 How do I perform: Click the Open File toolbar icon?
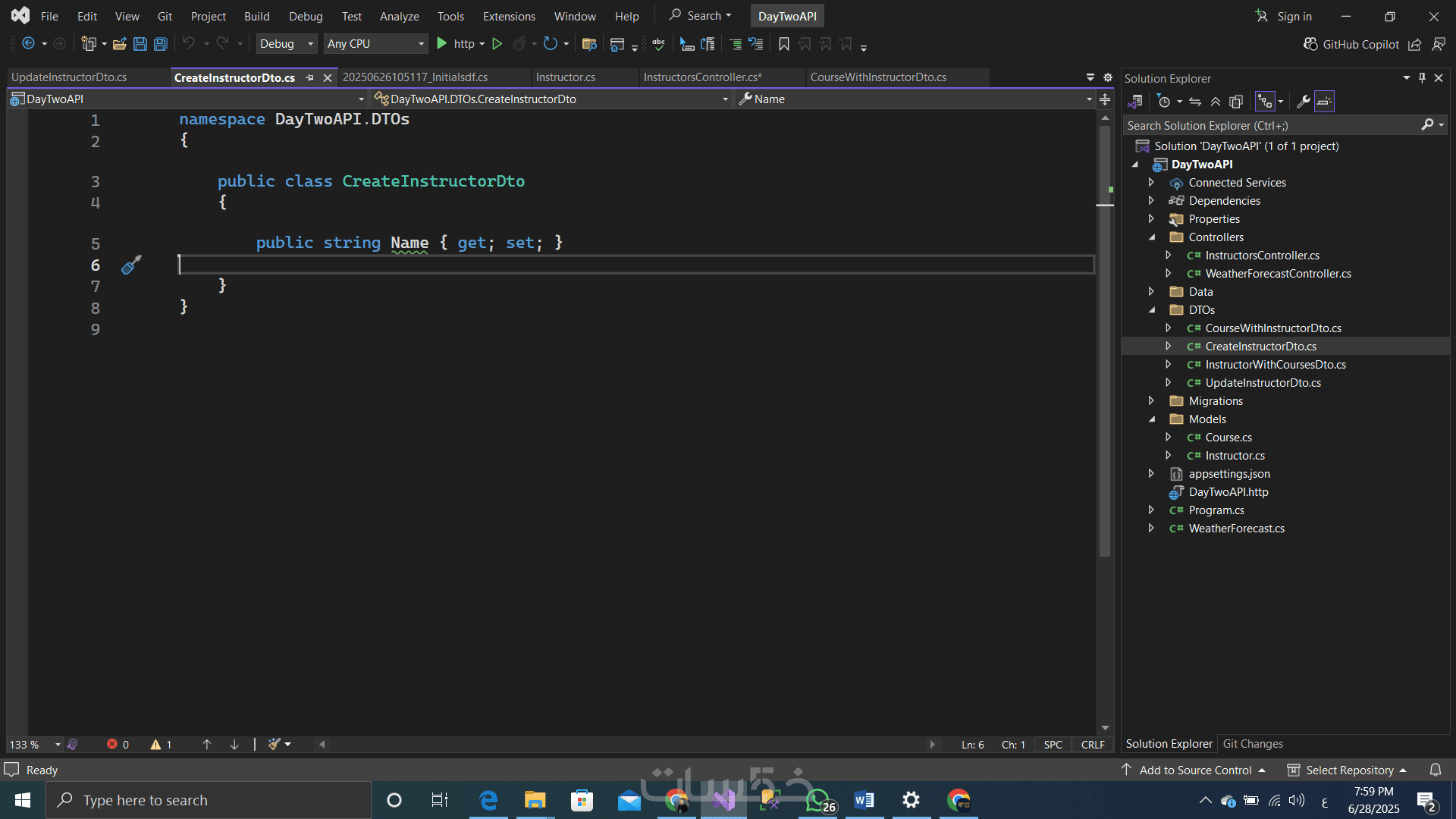point(119,44)
